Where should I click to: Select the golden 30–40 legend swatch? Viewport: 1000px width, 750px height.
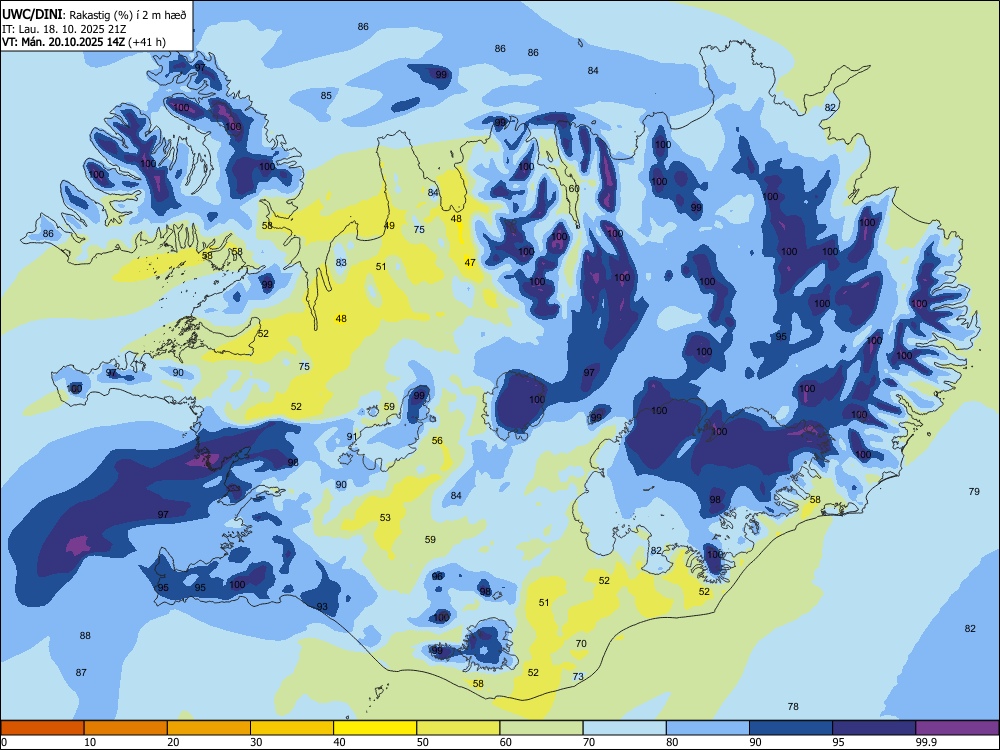pos(292,728)
